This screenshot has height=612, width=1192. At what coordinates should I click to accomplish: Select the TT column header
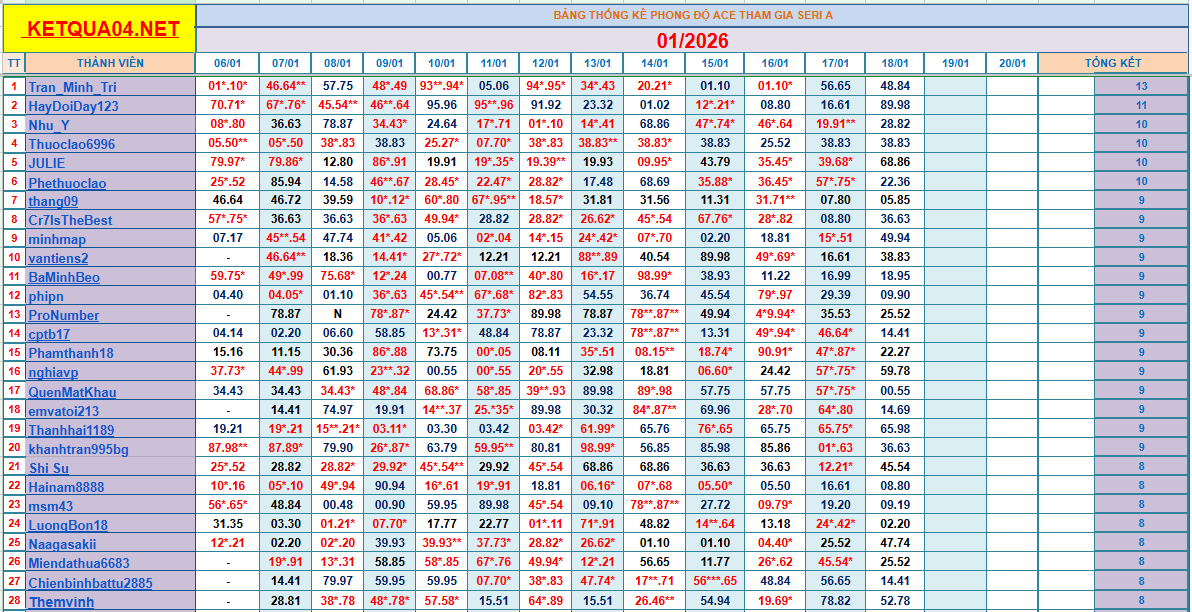14,64
